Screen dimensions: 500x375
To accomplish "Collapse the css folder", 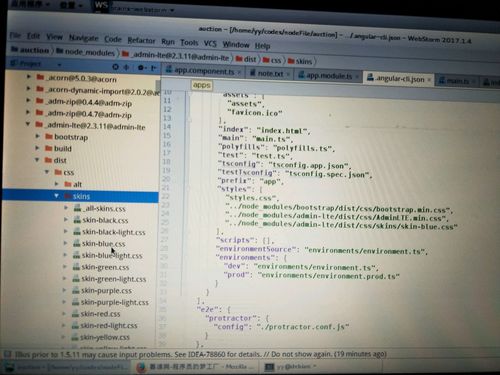I will 47,172.
